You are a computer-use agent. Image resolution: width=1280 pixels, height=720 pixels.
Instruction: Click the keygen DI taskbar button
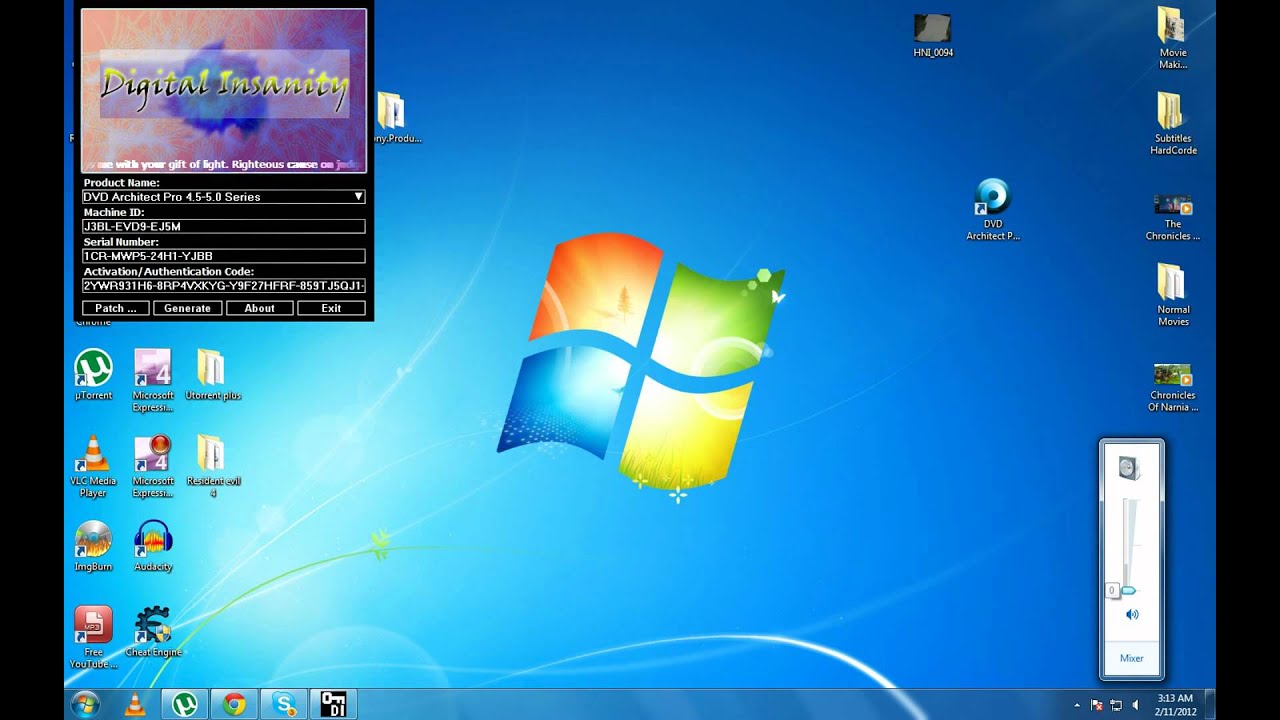333,704
